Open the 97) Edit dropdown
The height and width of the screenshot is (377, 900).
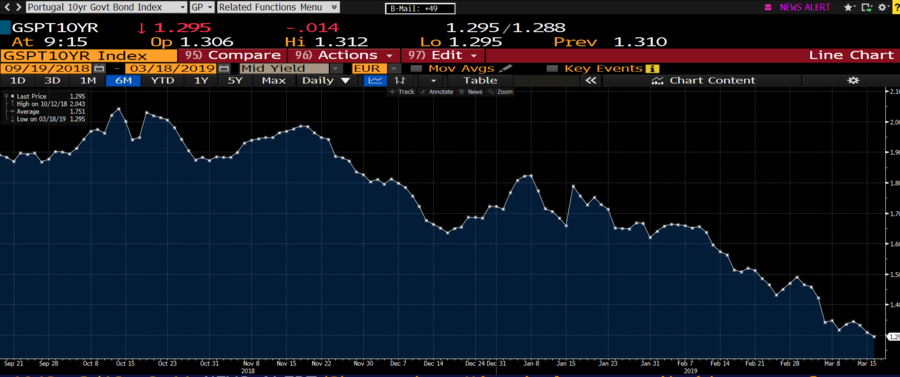443,56
